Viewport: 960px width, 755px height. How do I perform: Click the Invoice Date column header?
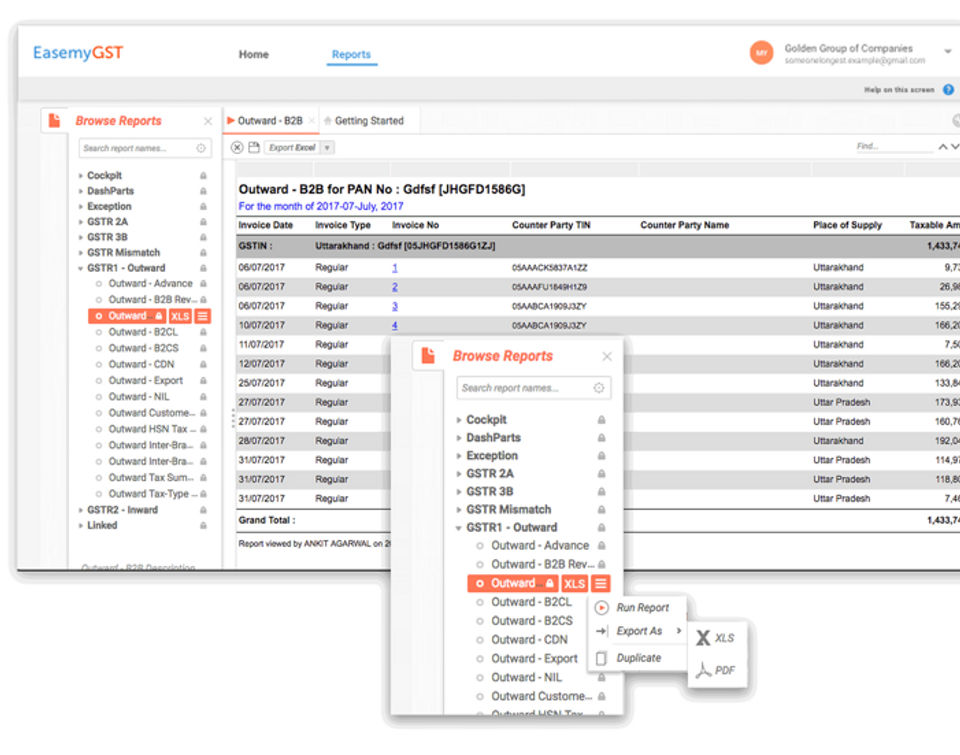click(x=266, y=225)
